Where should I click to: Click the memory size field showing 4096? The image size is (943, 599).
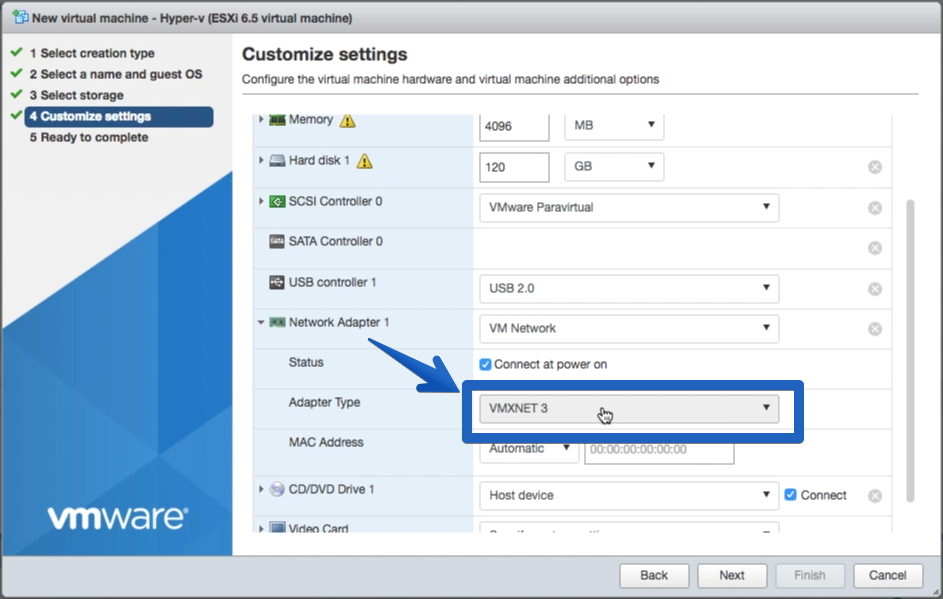(x=514, y=126)
